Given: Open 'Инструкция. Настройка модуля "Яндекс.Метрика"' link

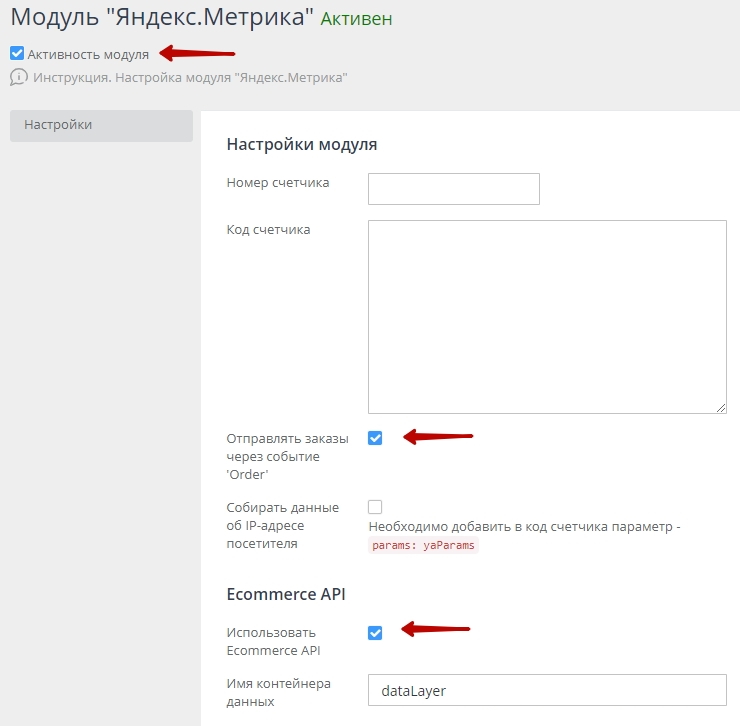Looking at the screenshot, I should [190, 77].
